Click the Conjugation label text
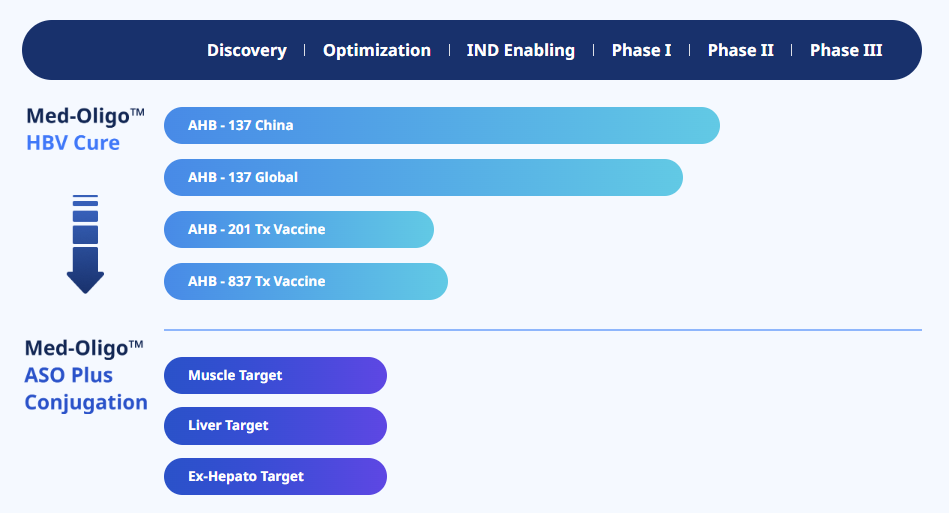Viewport: 949px width, 513px height. 86,403
